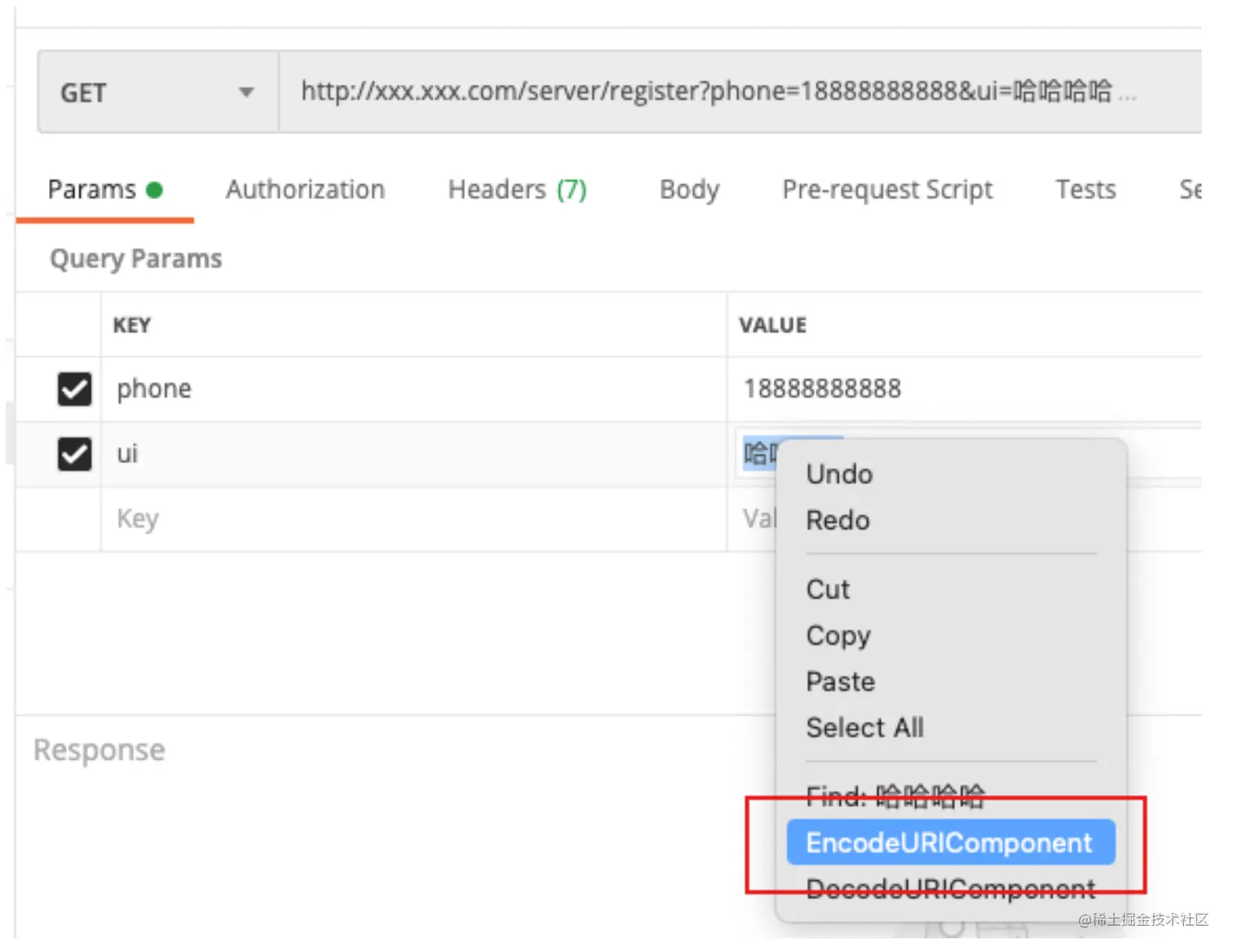Click the KEY column header

pyautogui.click(x=132, y=325)
